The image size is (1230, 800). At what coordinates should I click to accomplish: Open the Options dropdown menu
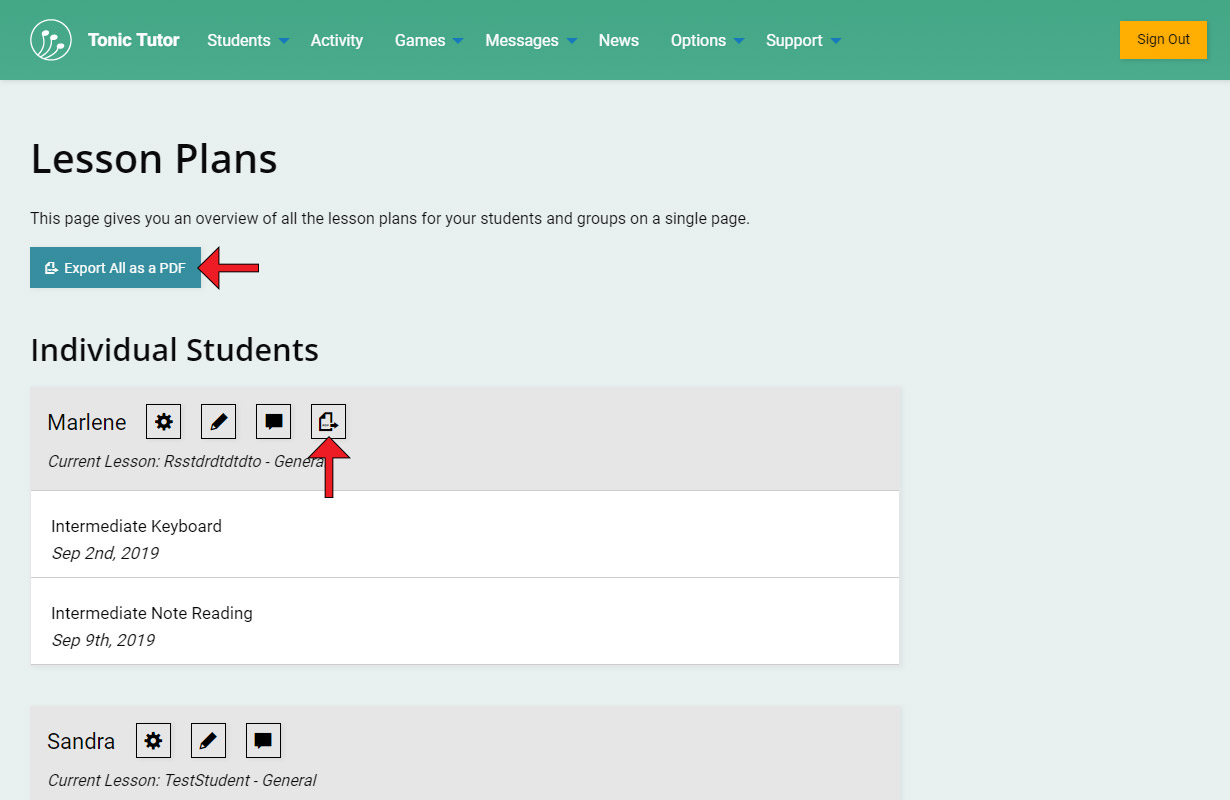pos(707,40)
